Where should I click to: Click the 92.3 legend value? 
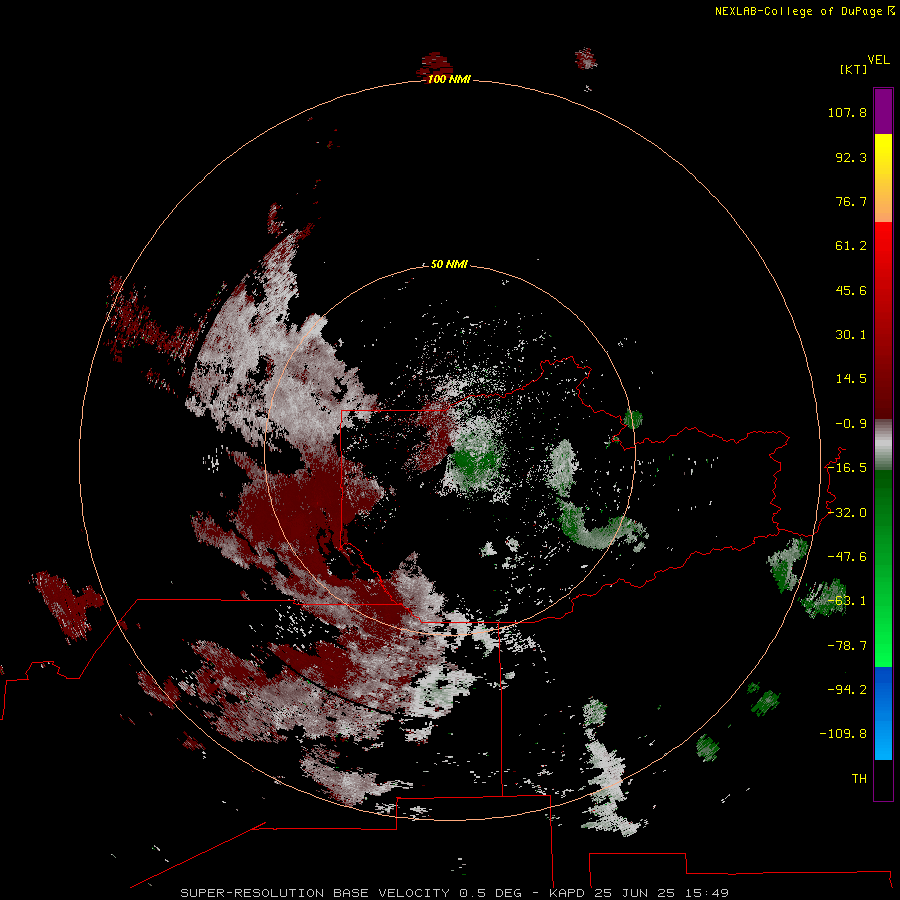(x=851, y=157)
